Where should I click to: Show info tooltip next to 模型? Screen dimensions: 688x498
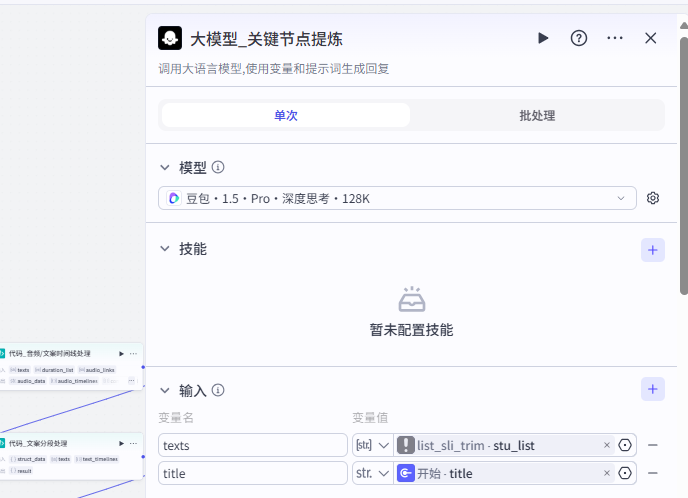(x=218, y=167)
